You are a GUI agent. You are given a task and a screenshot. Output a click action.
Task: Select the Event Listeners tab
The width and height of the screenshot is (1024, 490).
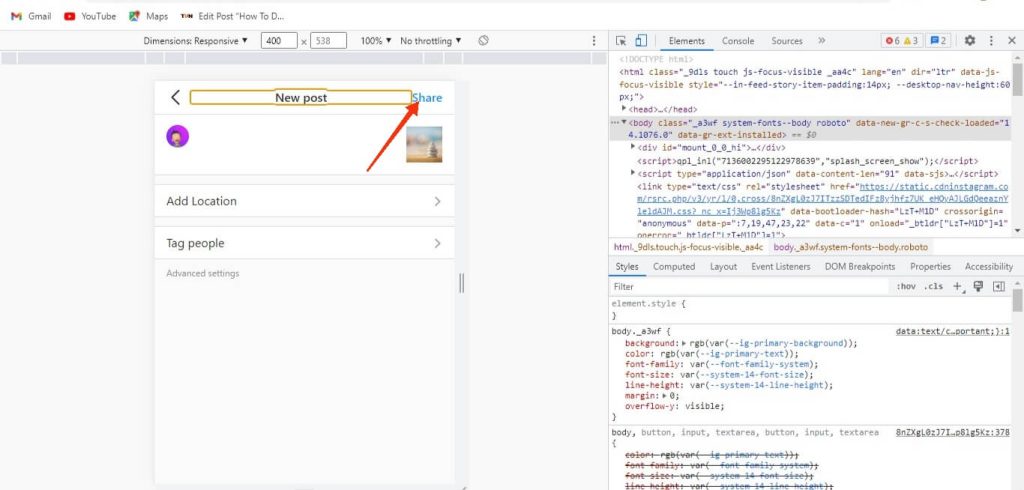pos(780,267)
